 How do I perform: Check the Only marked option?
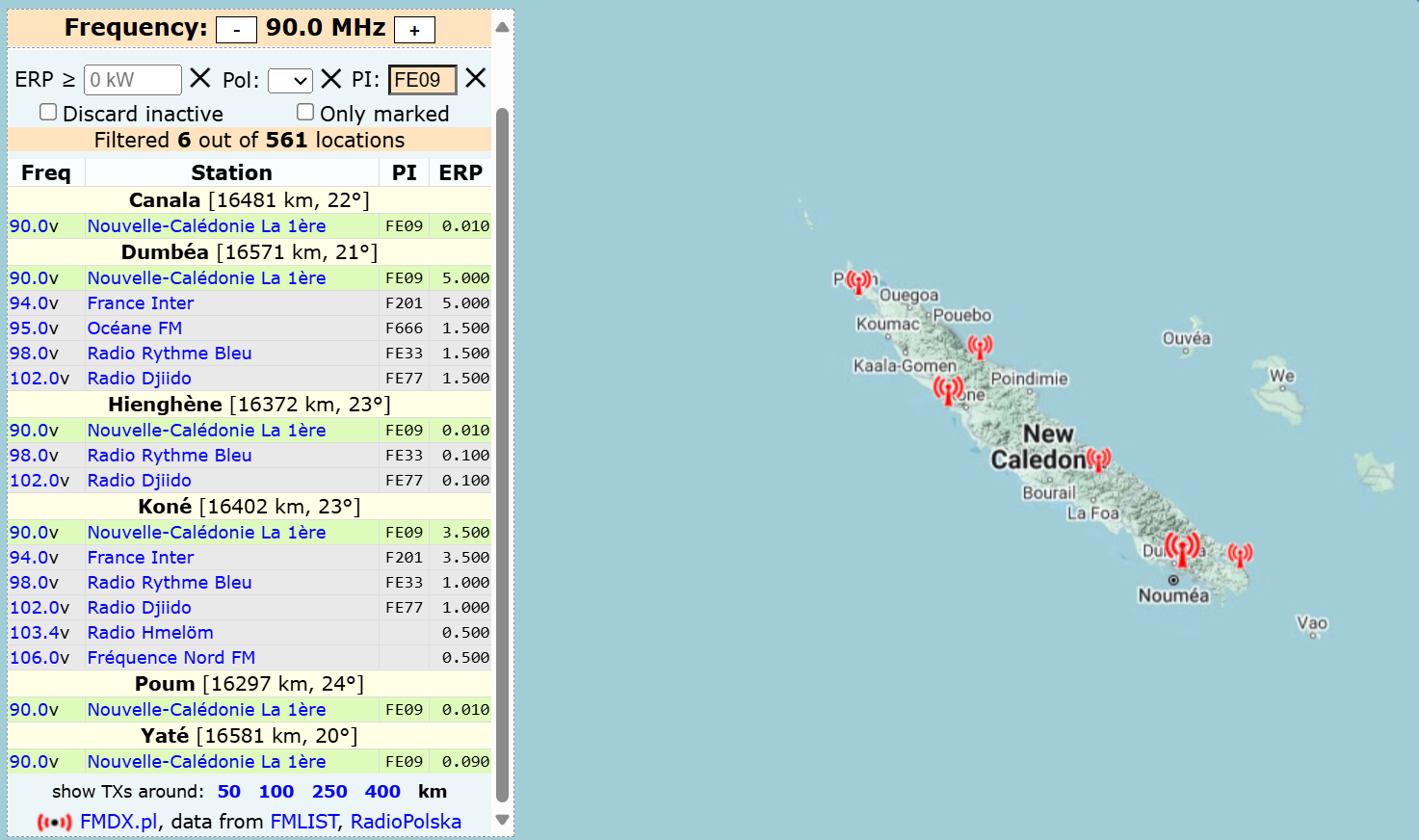click(x=305, y=113)
